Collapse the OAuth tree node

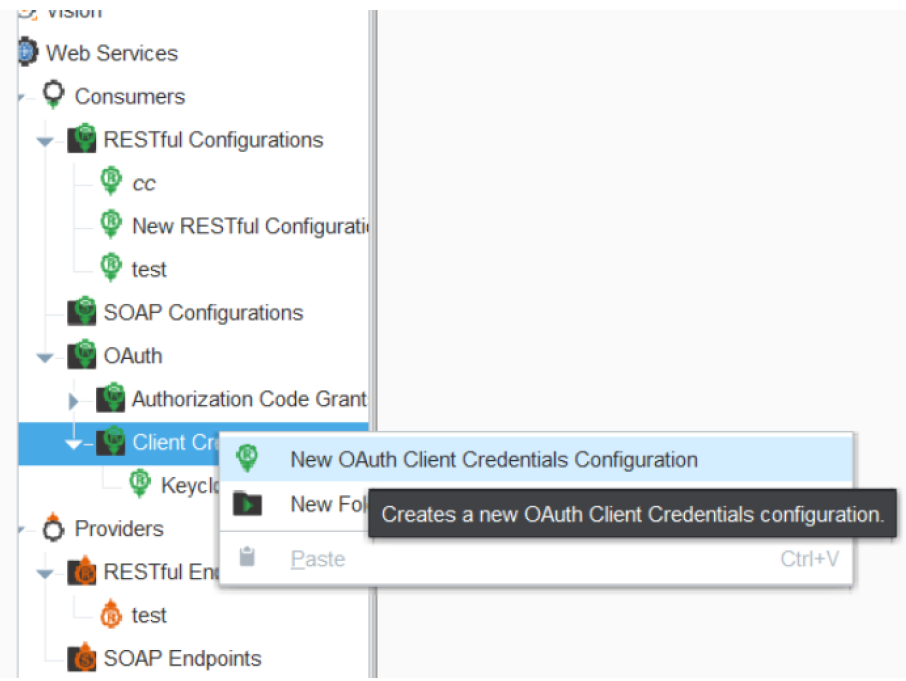pyautogui.click(x=45, y=357)
